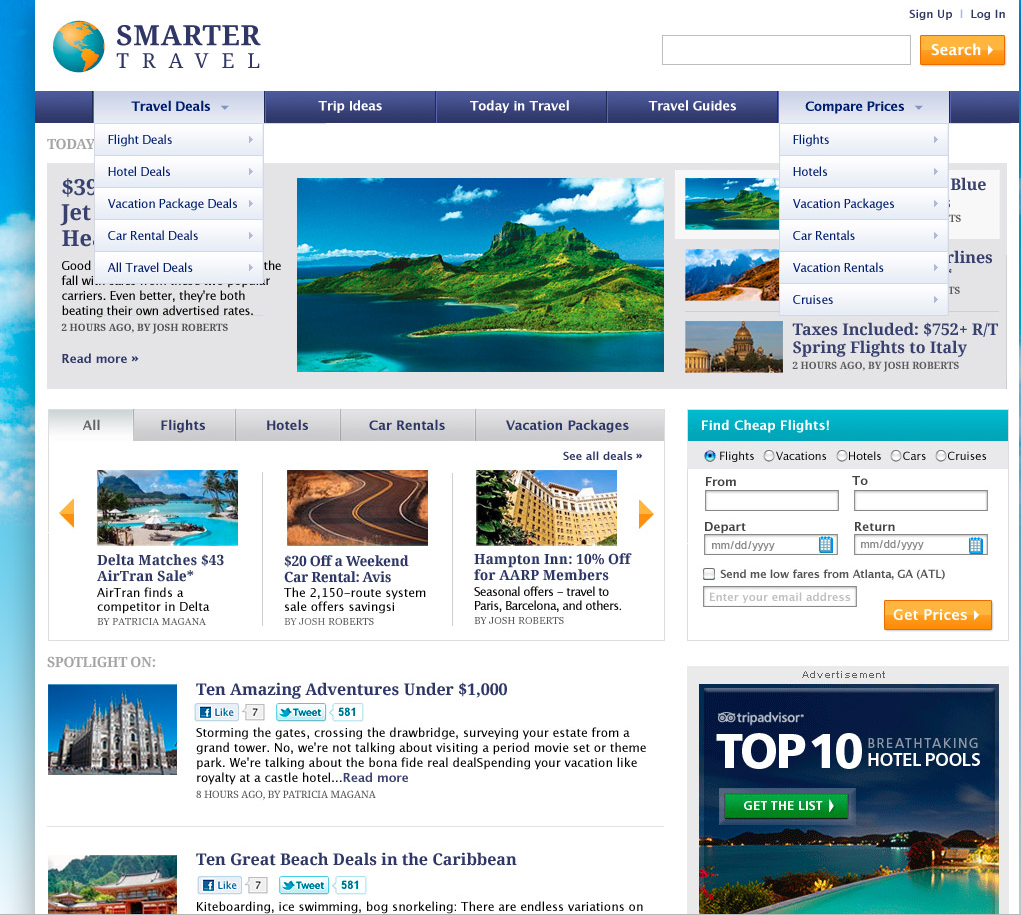Select the Vacations radio button

pos(769,456)
